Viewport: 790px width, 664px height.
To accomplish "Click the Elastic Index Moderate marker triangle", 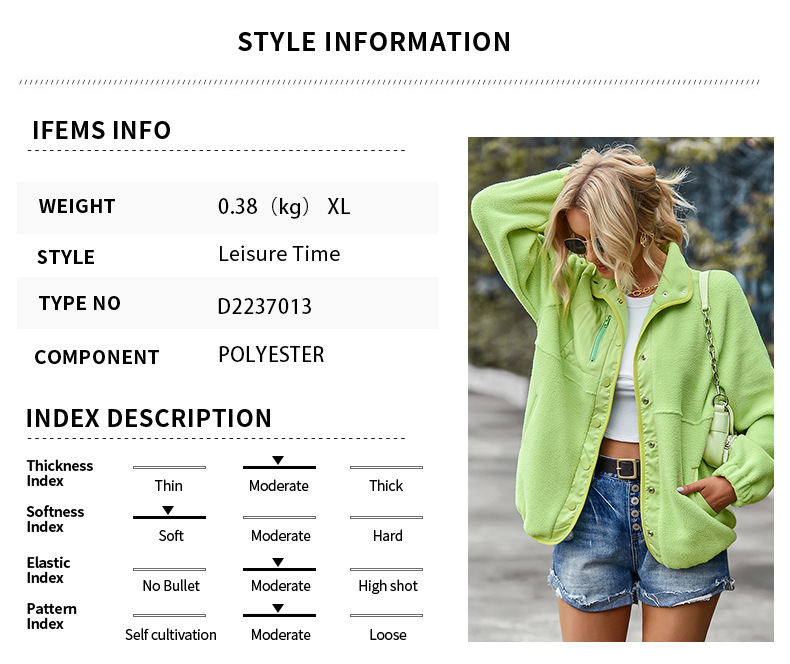I will [278, 562].
